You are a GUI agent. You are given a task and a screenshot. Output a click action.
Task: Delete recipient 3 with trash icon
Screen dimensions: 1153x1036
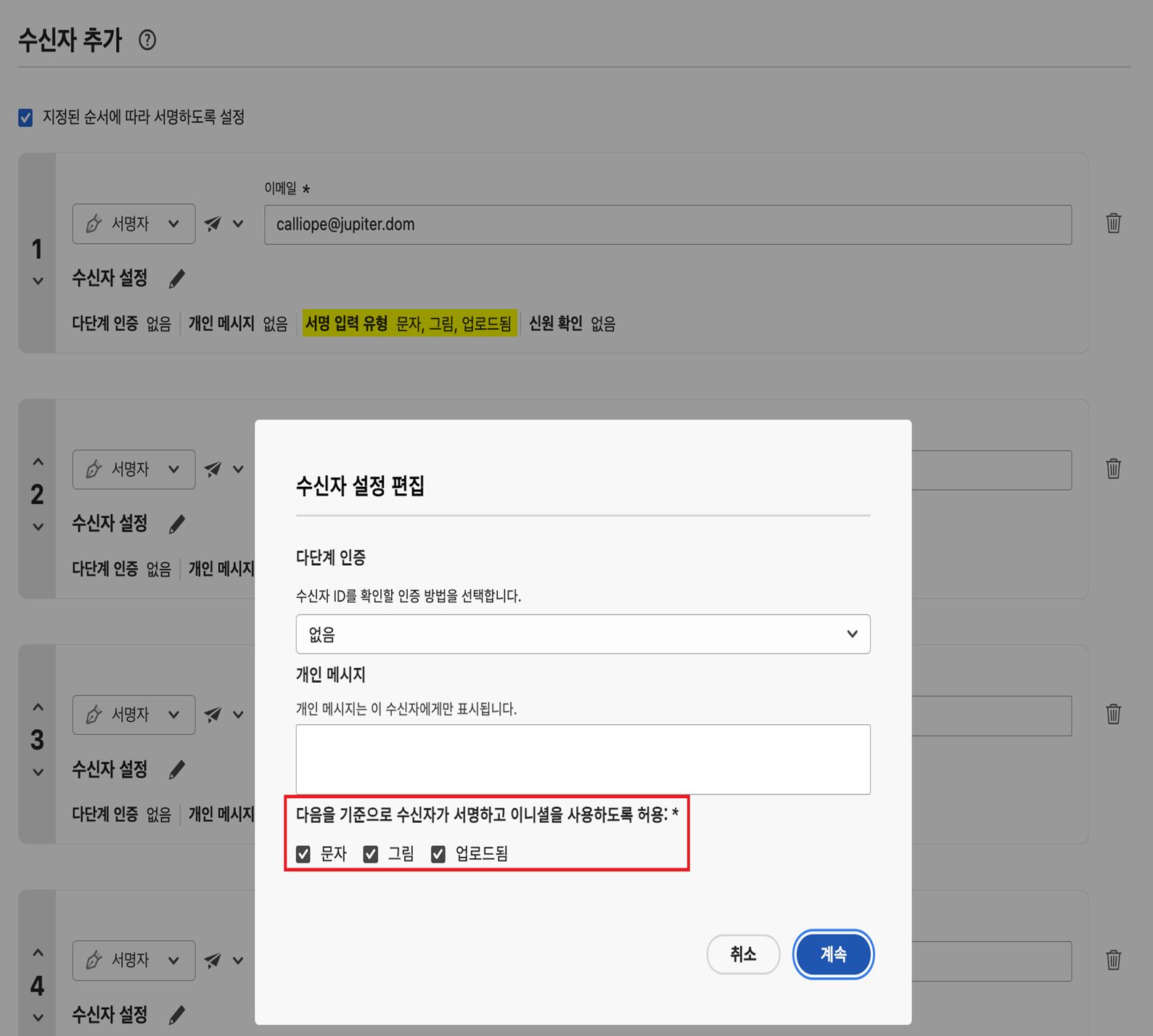pos(1113,714)
